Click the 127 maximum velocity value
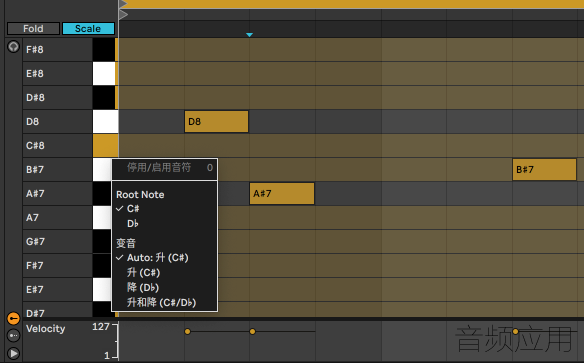The image size is (584, 363). click(x=101, y=327)
